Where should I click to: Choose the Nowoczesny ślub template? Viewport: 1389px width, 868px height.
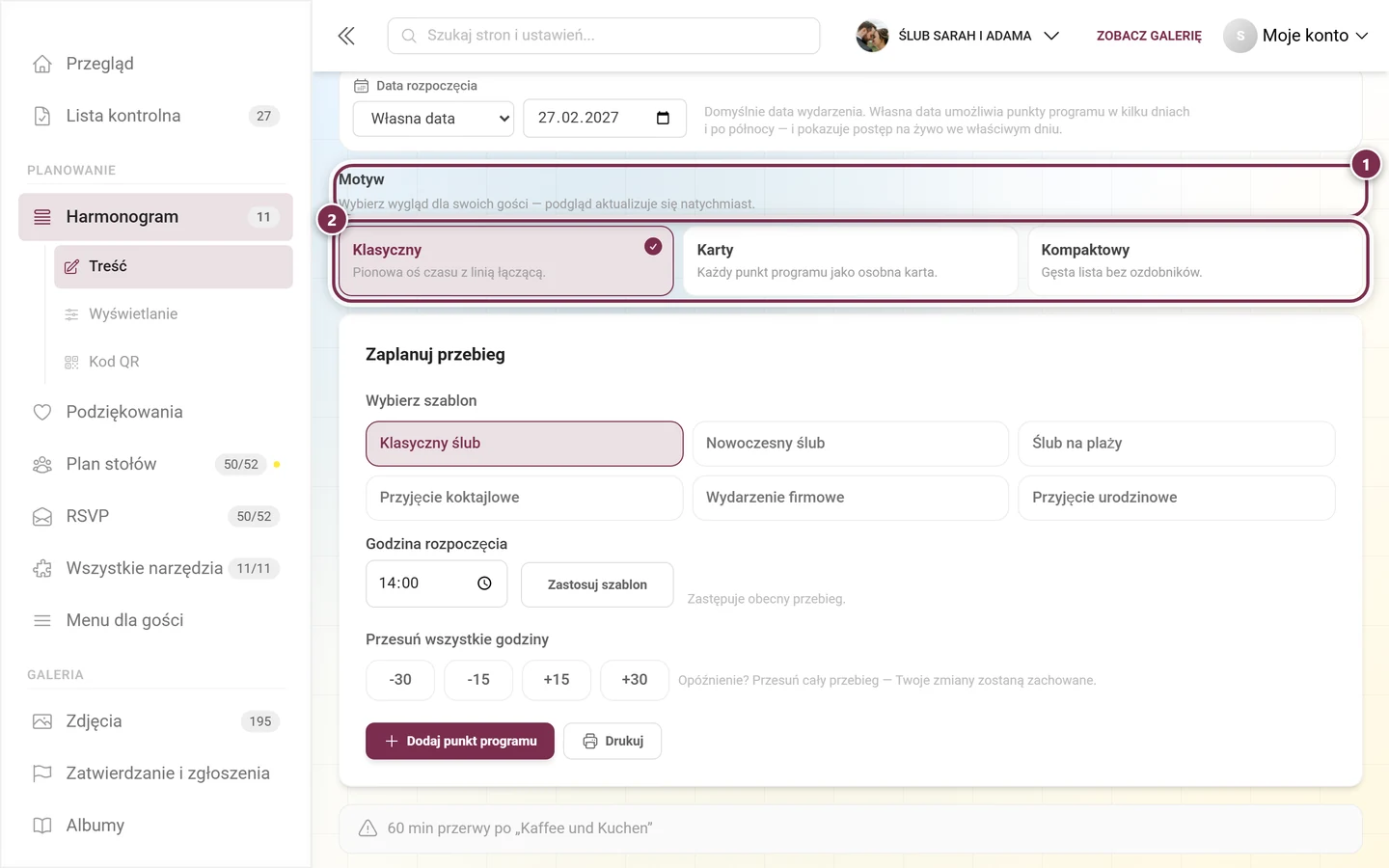coord(851,444)
